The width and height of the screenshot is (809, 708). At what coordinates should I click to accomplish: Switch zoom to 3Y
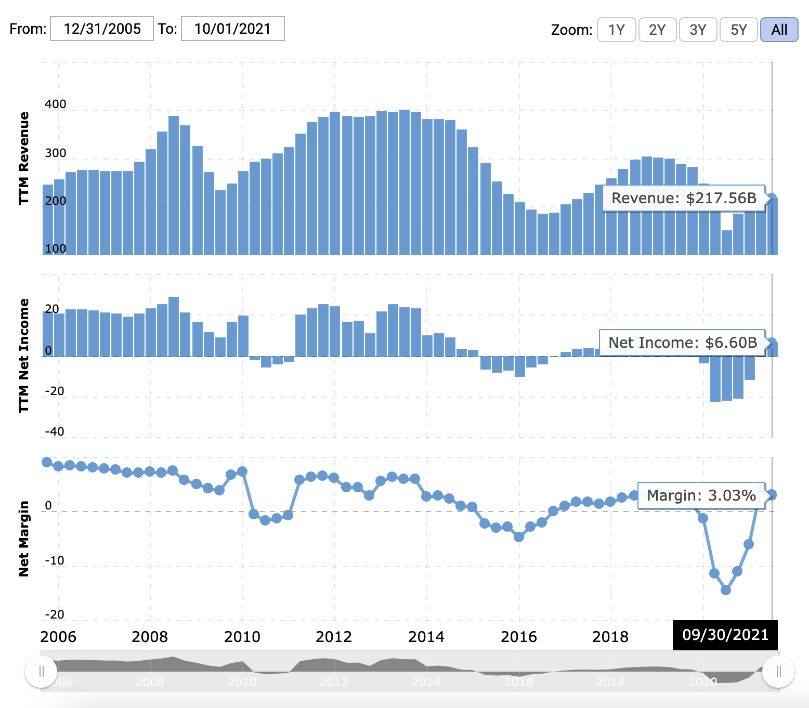coord(698,29)
